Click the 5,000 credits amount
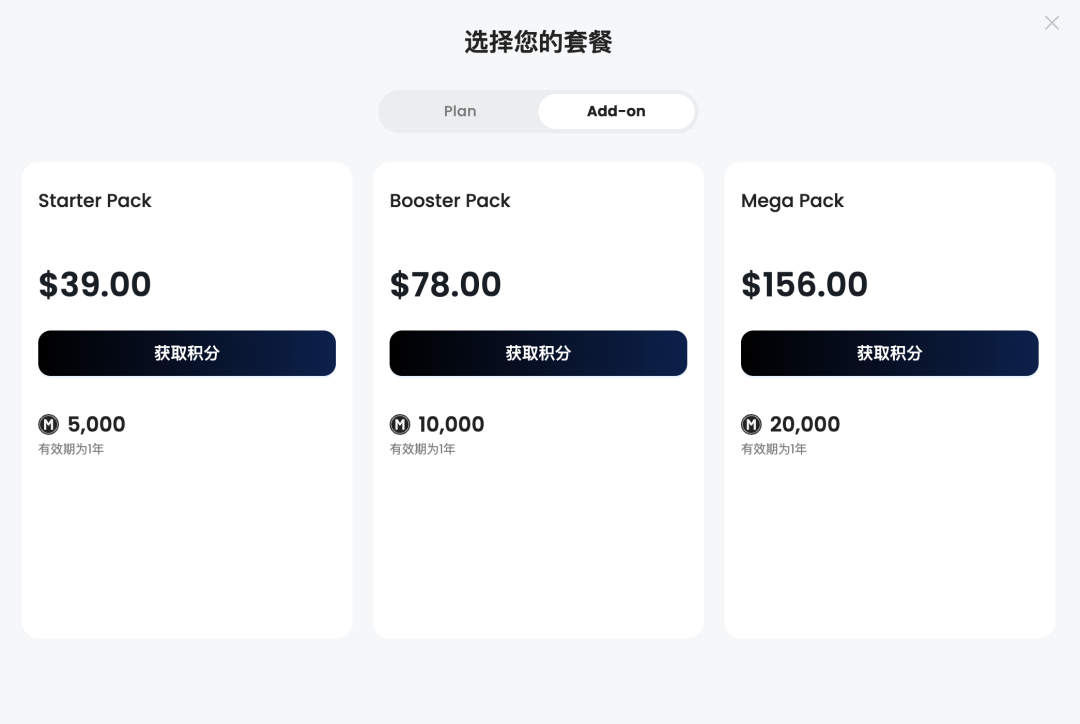The height and width of the screenshot is (724, 1080). [x=97, y=425]
